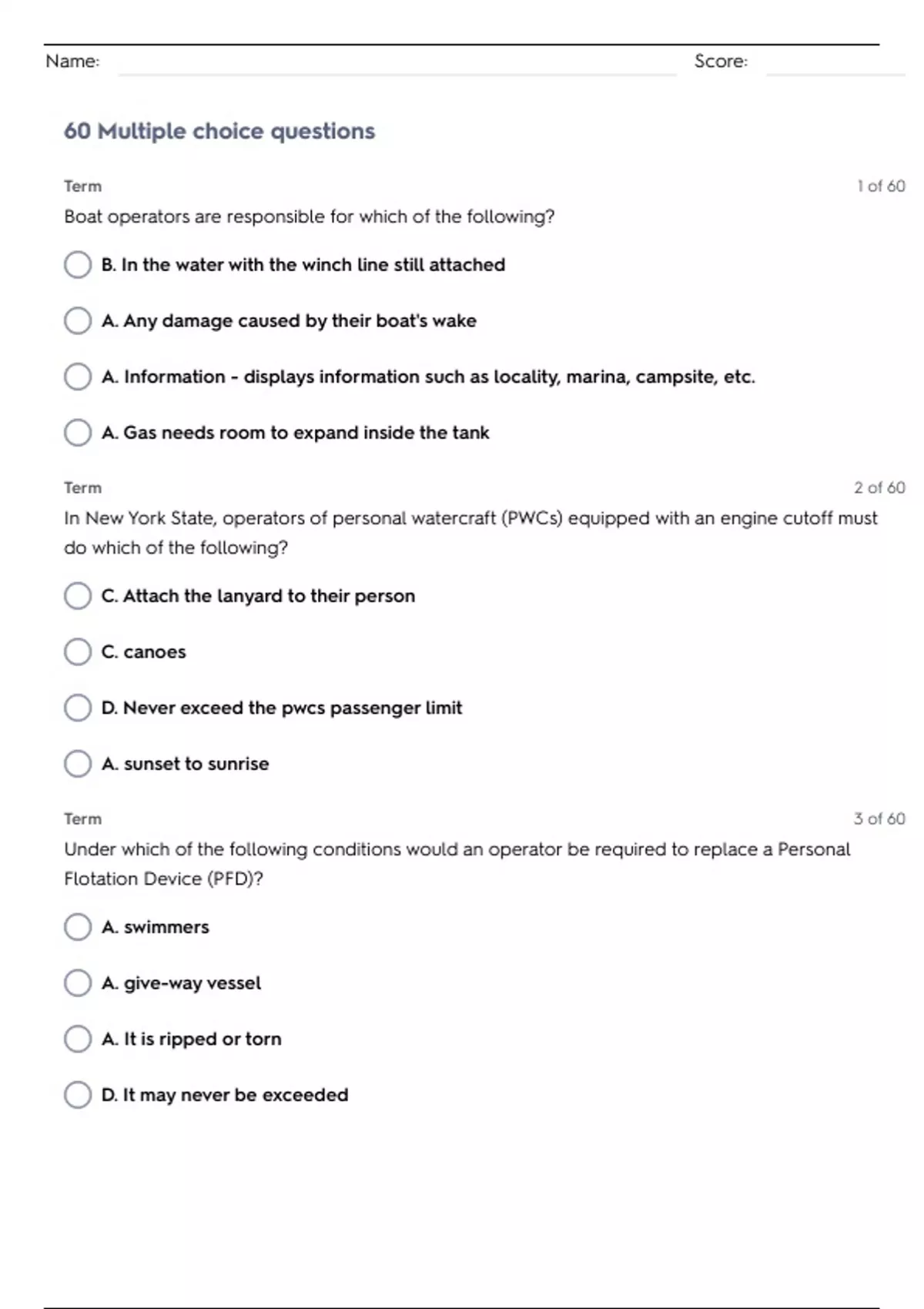Screen dimensions: 924x1309
Task: Click the '60 Multiple choice questions' heading
Action: tap(219, 132)
